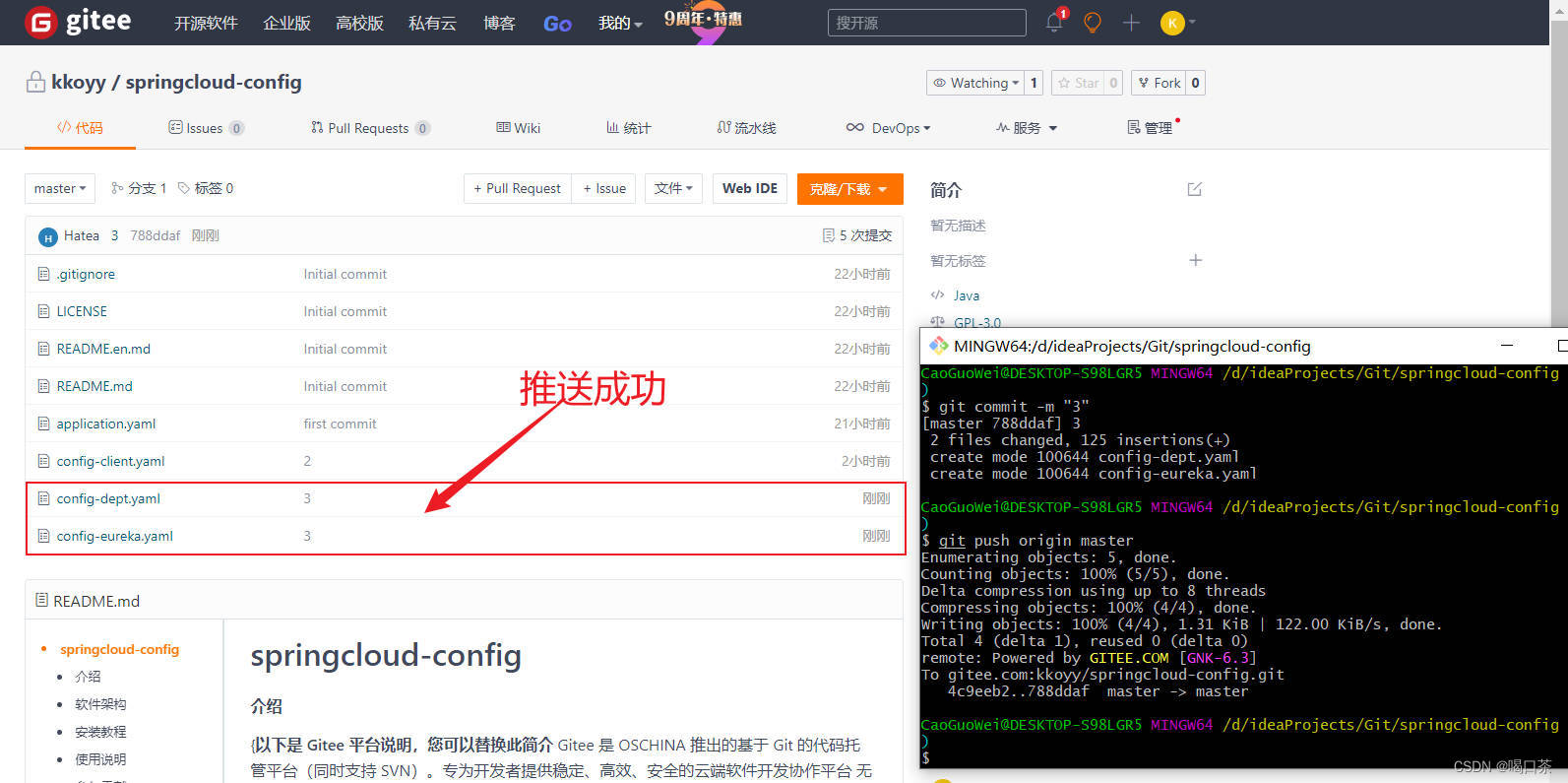Open the 标签 0 tags list
The width and height of the screenshot is (1568, 783).
(x=206, y=188)
